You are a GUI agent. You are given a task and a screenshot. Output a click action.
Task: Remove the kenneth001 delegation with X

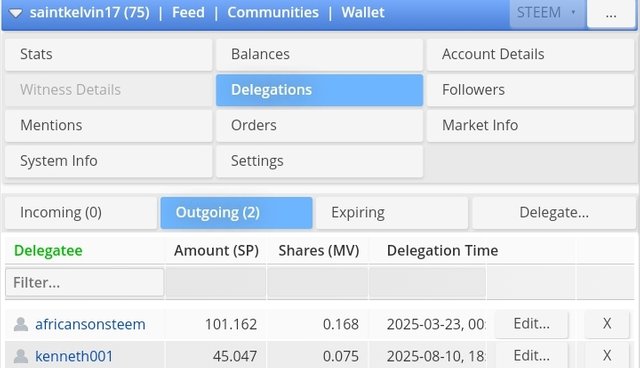tap(607, 356)
